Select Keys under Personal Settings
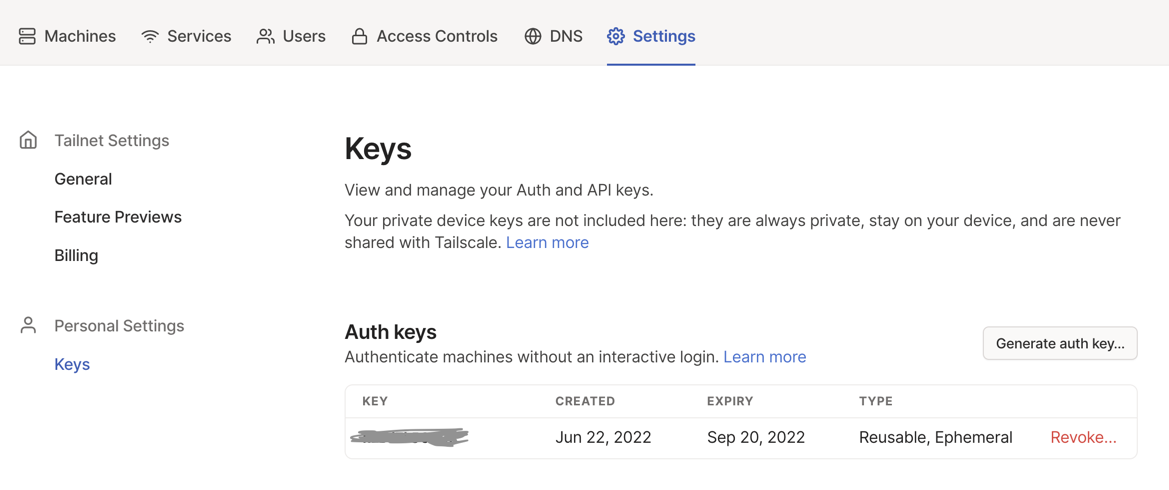Screen dimensions: 1169x490 [72, 364]
